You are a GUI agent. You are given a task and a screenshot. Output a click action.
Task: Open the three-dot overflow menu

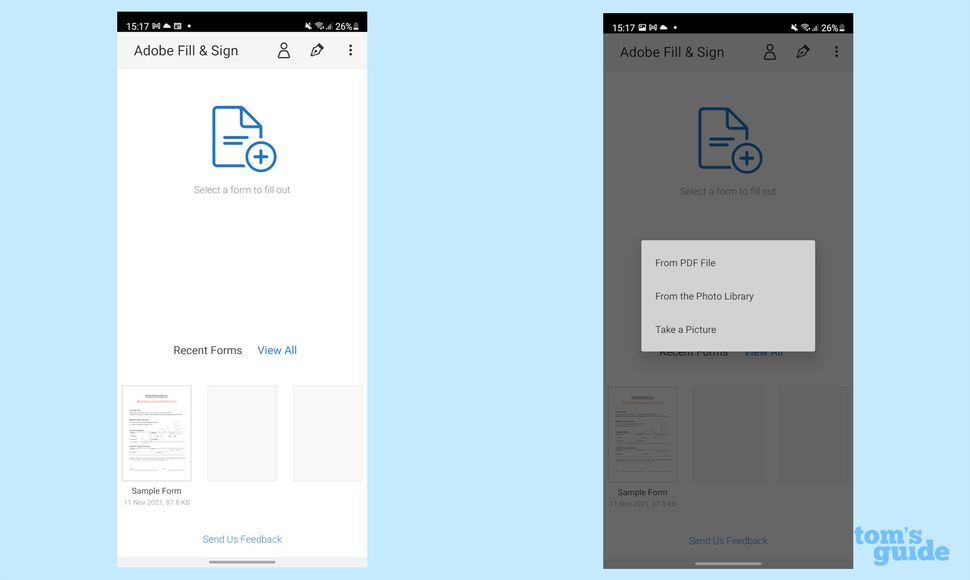(x=350, y=50)
